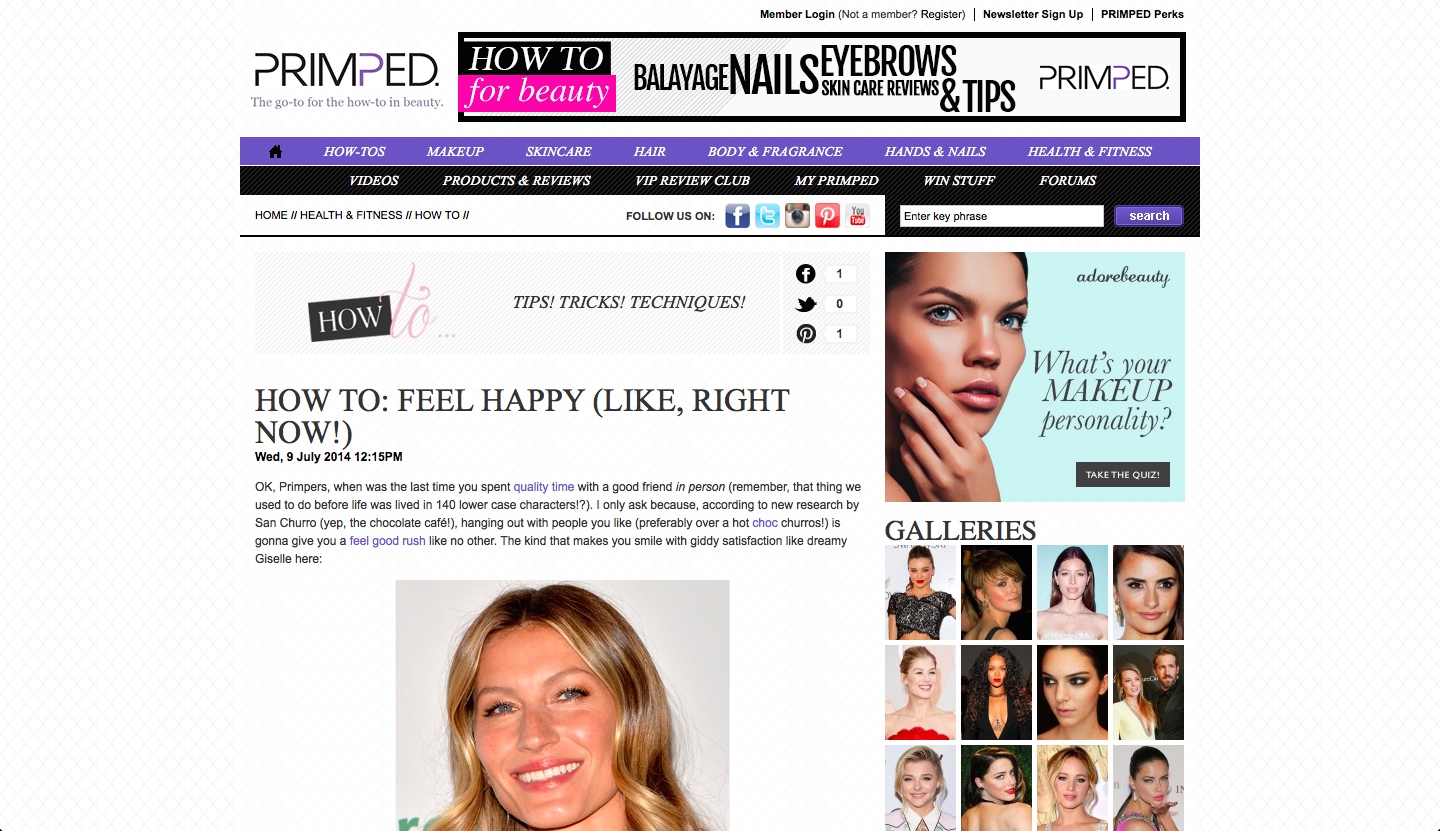Screen dimensions: 1440x831
Task: Open the Instagram follow icon
Action: pos(797,216)
